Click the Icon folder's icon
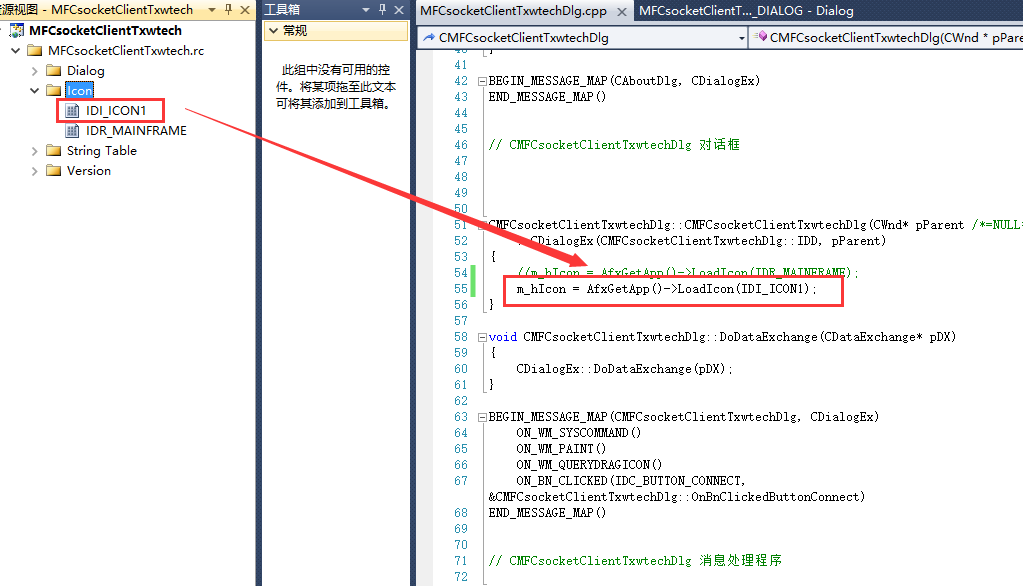The image size is (1023, 586). click(54, 91)
